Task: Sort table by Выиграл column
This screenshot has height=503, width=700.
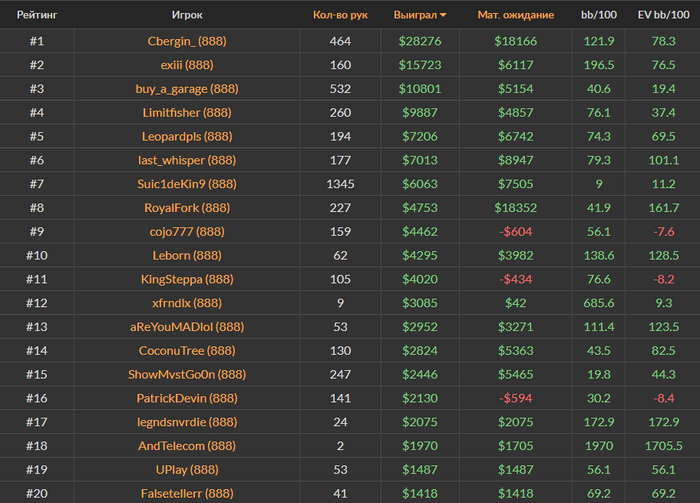Action: point(420,15)
